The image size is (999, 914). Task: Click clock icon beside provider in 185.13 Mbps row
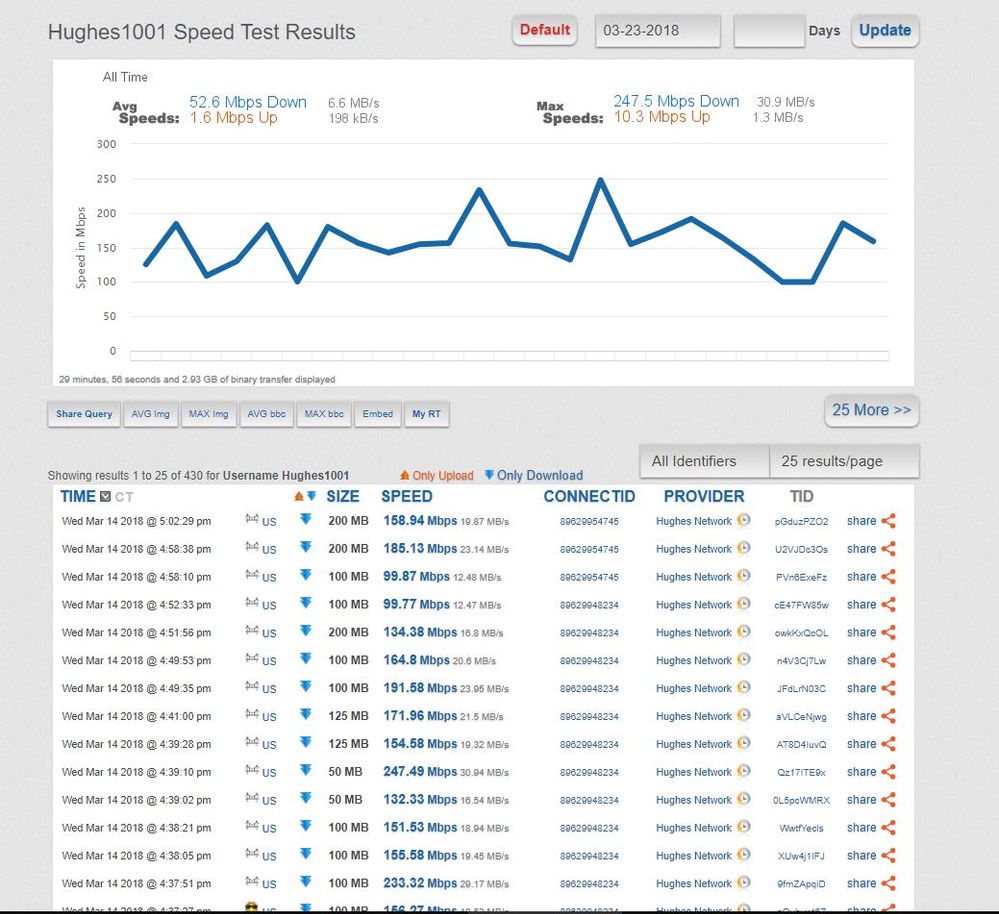(743, 548)
